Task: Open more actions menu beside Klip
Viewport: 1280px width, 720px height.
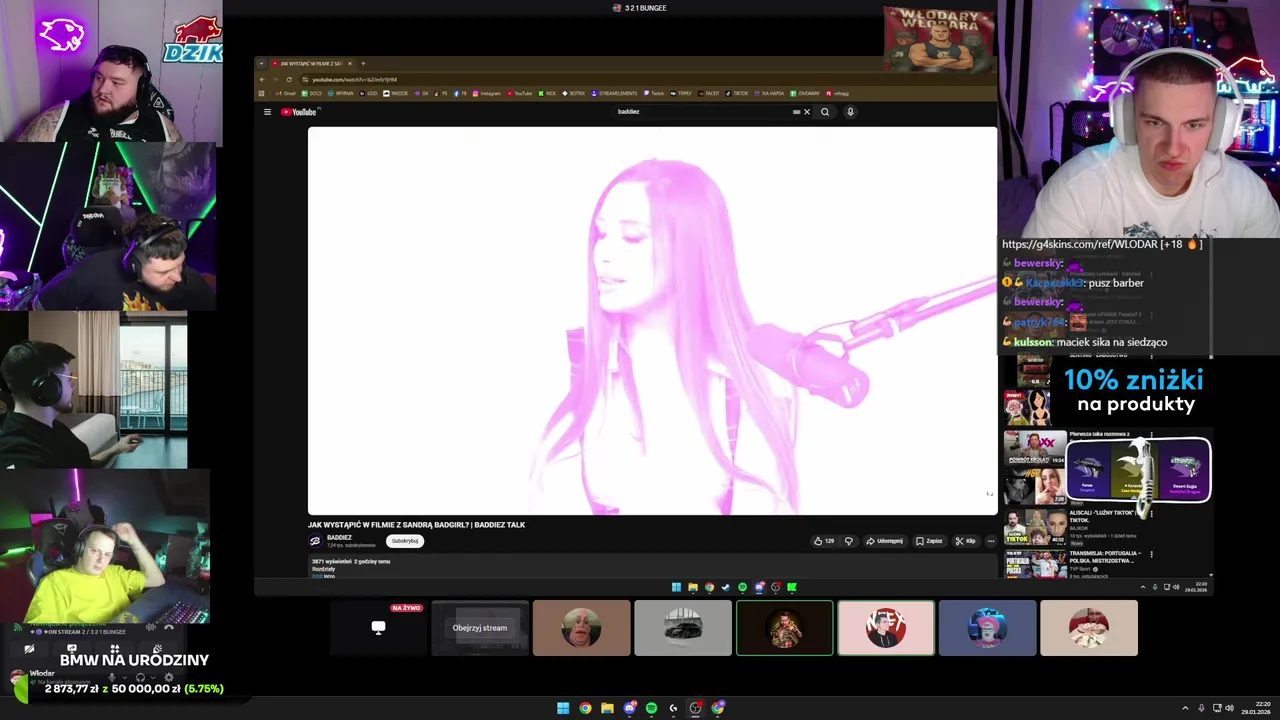Action: [x=991, y=541]
